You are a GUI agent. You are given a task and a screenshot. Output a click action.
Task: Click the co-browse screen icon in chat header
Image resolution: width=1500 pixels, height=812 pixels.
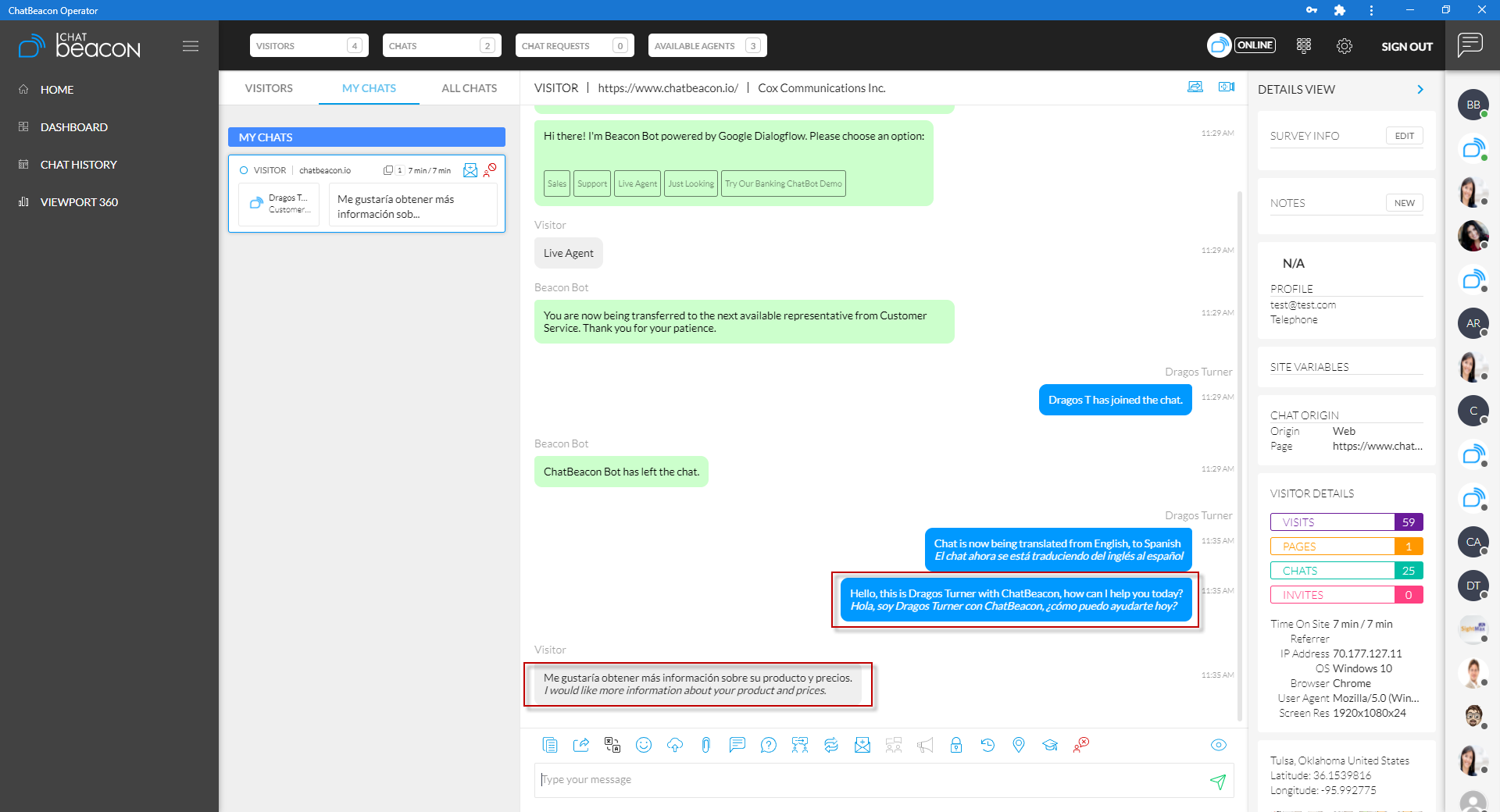click(x=1195, y=87)
